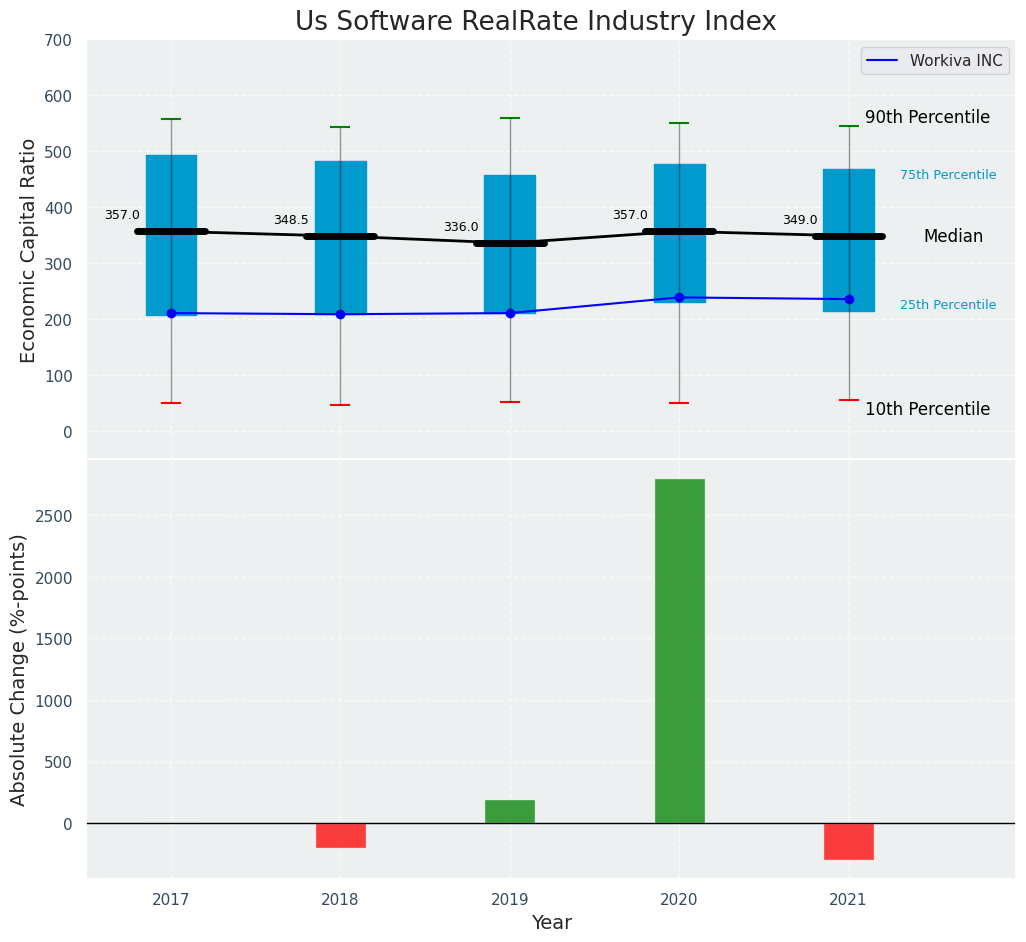
Task: Click the red 2021 change bar
Action: click(849, 841)
